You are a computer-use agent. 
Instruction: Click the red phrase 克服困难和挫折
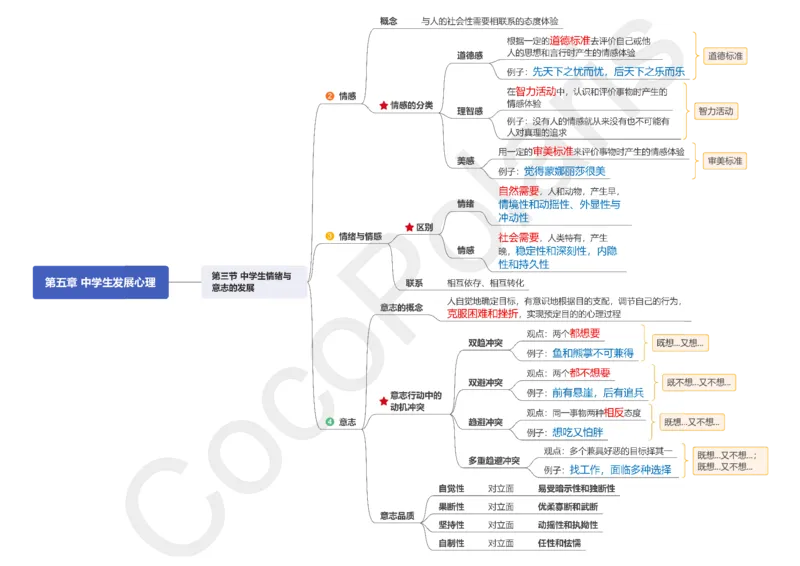pyautogui.click(x=482, y=313)
